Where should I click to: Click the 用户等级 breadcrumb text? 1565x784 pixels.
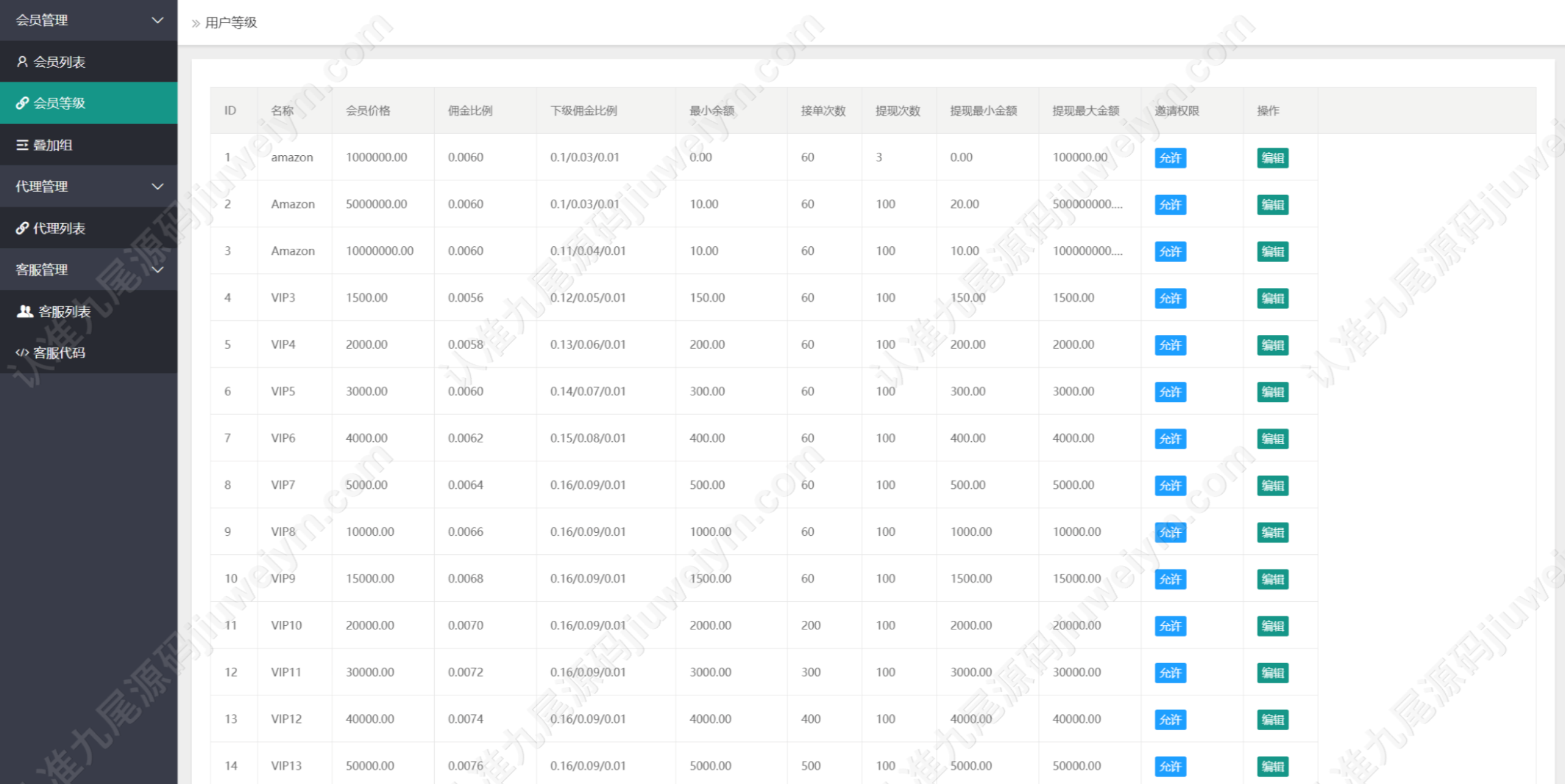point(231,23)
